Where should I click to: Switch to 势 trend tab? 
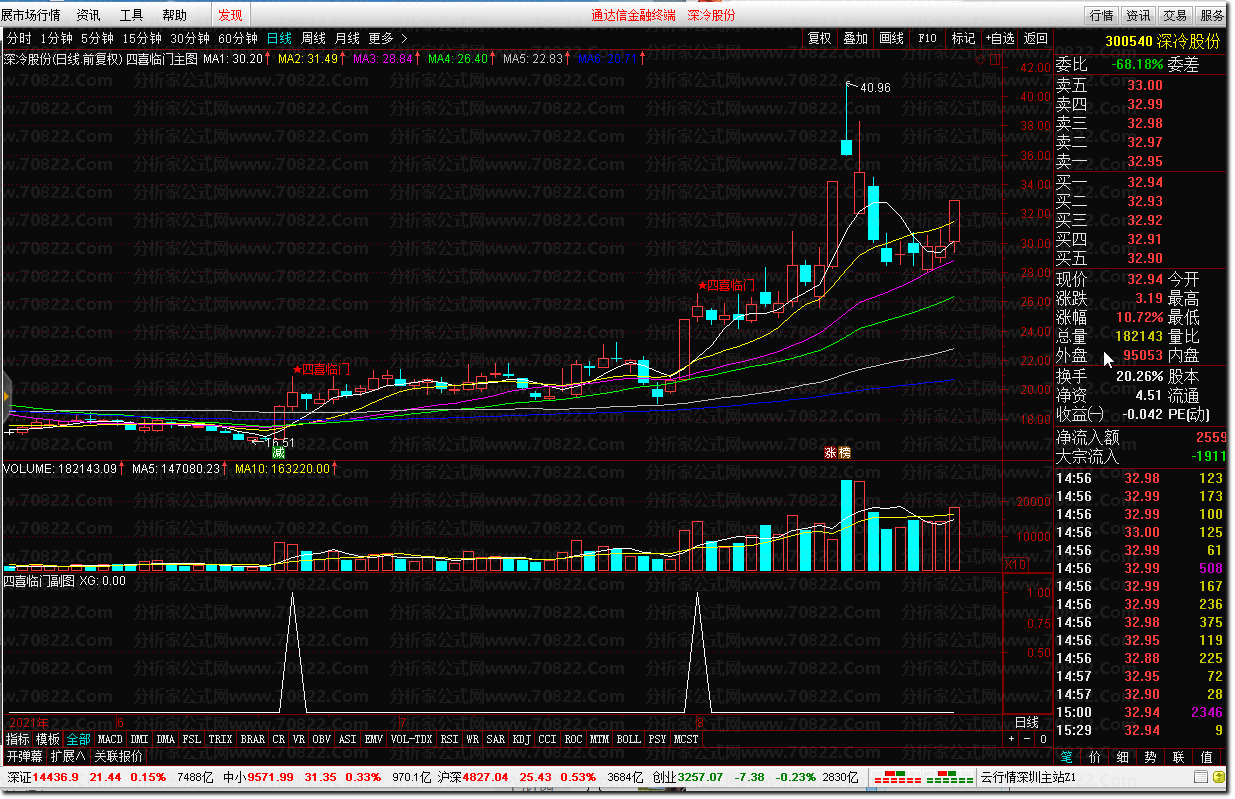(1151, 757)
